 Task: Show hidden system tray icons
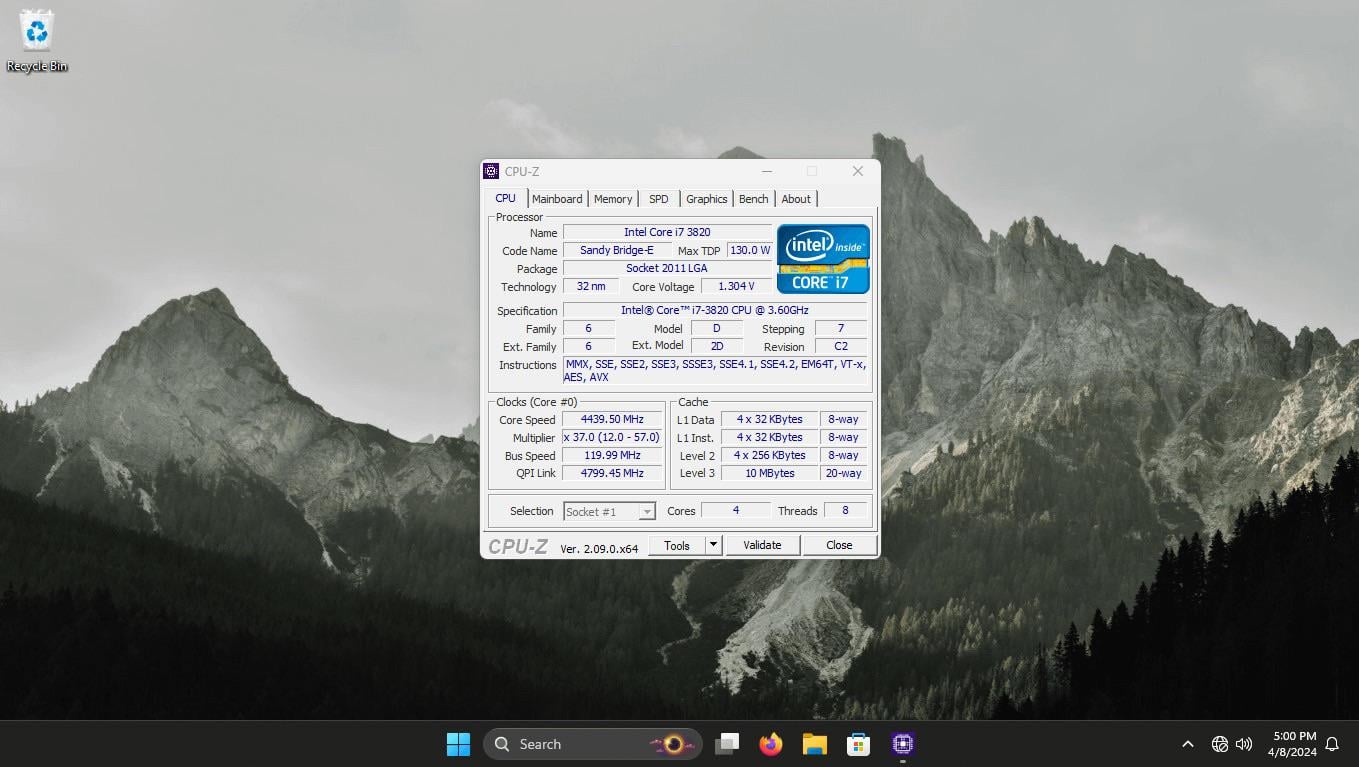pos(1187,744)
